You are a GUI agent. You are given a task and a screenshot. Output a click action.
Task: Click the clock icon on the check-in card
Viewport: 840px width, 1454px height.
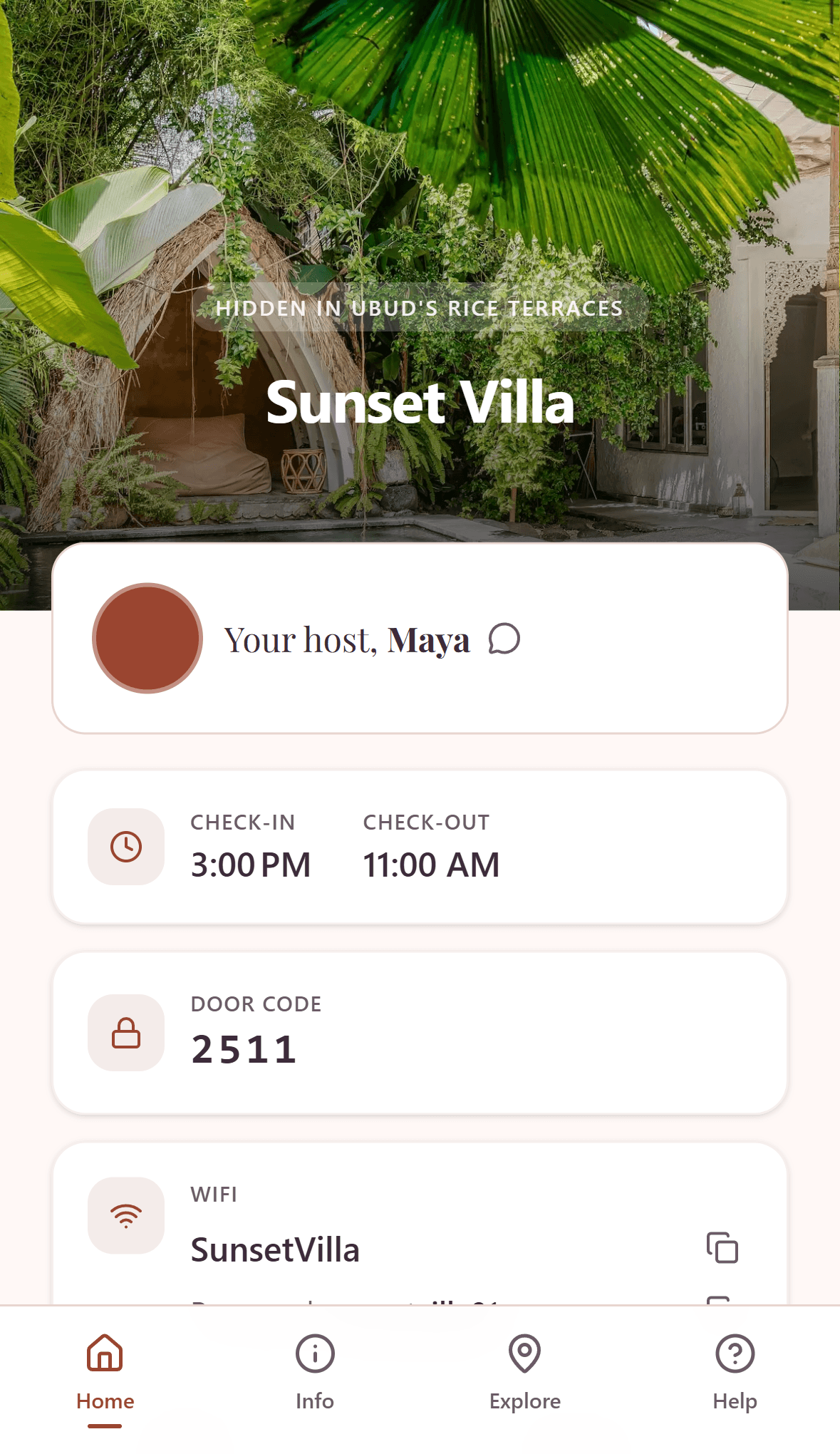click(x=125, y=847)
